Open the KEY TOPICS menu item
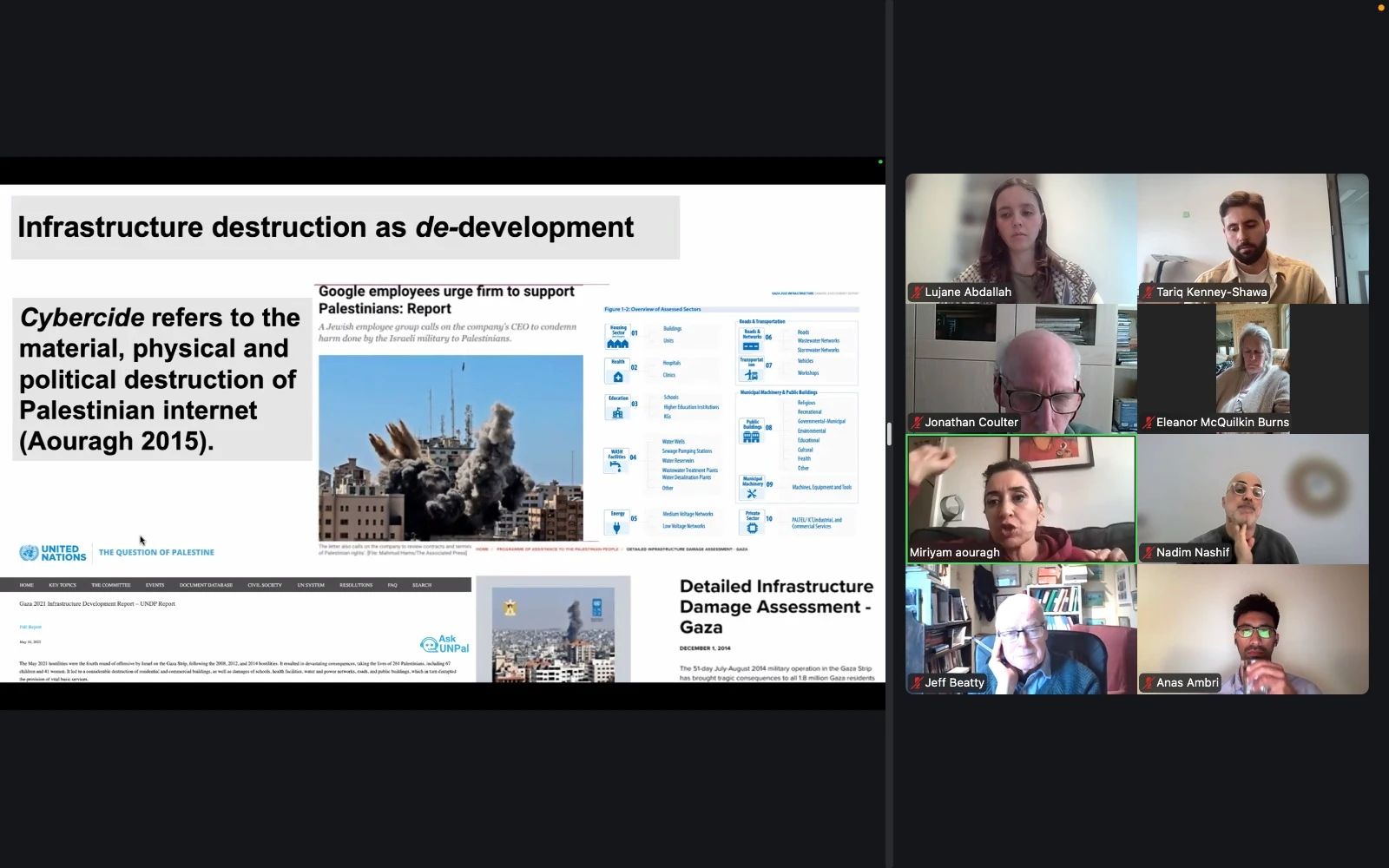This screenshot has width=1389, height=868. [x=63, y=585]
